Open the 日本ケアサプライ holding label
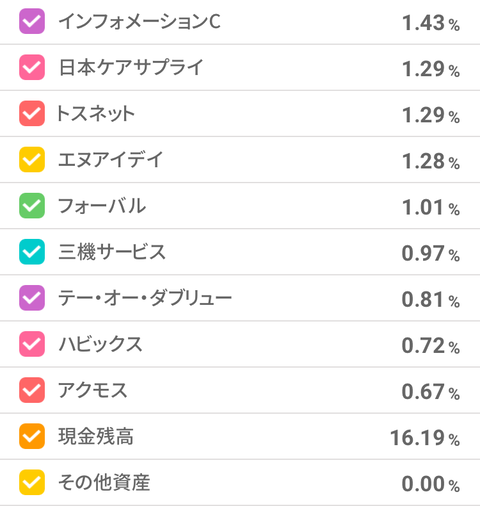Viewport: 480px width, 506px height. (131, 67)
